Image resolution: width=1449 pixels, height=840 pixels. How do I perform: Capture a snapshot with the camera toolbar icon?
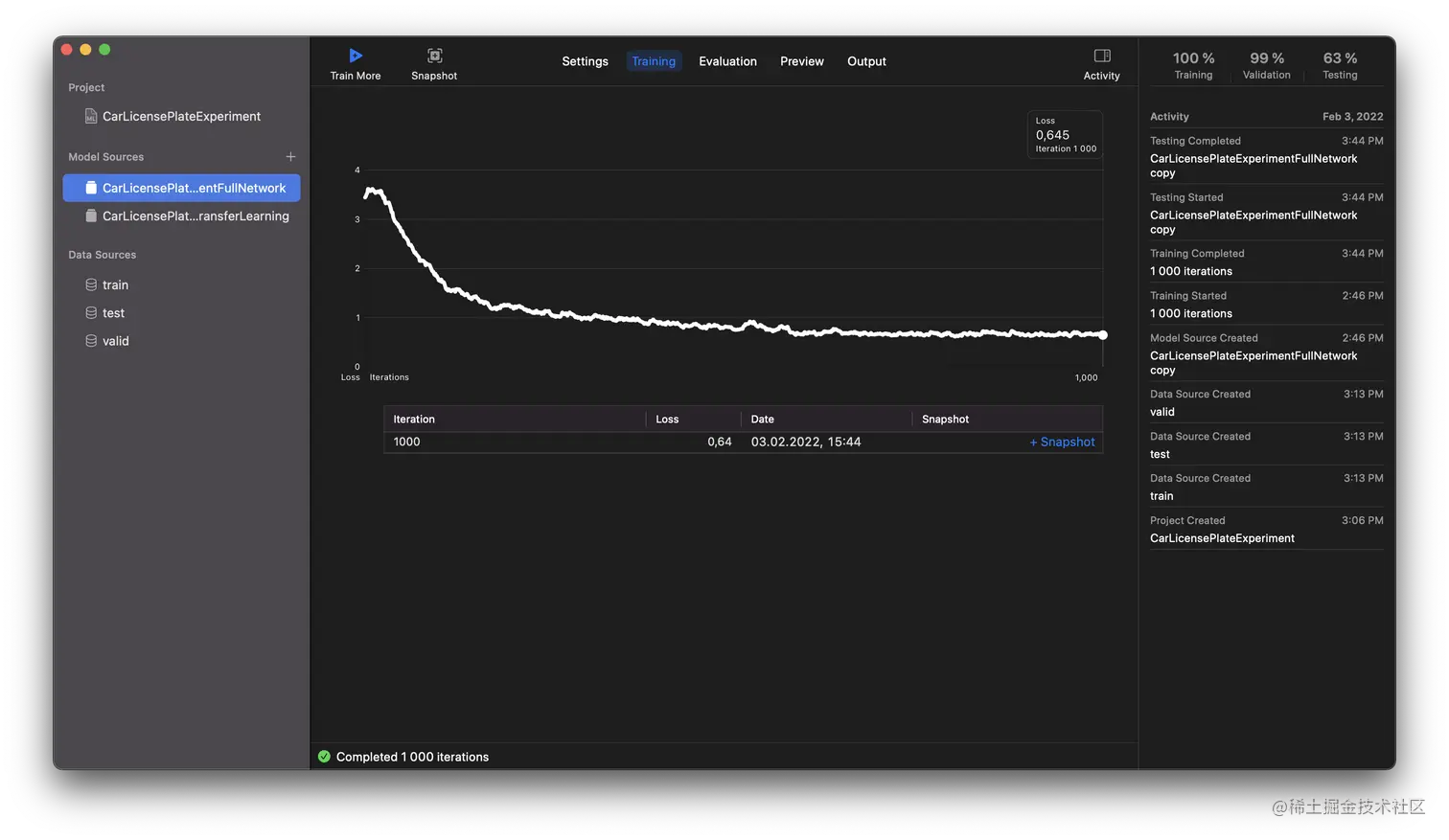point(433,56)
